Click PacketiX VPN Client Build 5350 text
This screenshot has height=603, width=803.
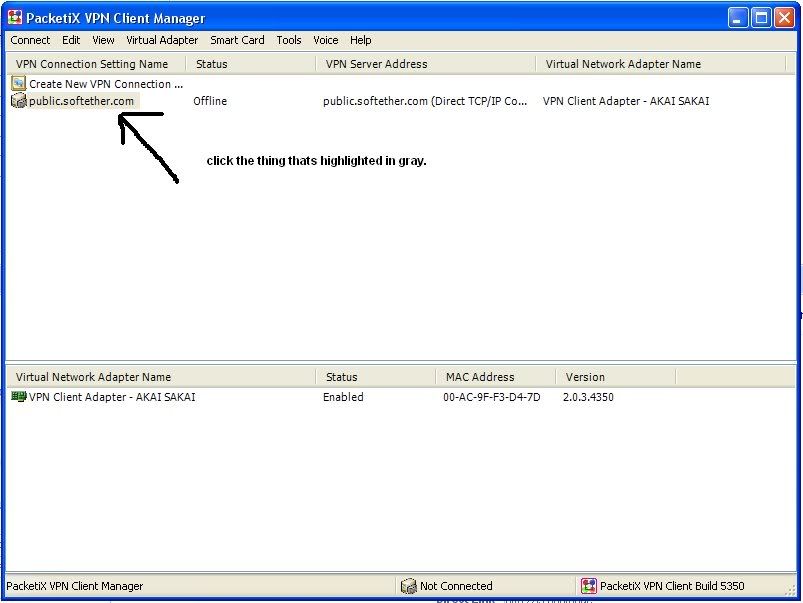coord(672,586)
